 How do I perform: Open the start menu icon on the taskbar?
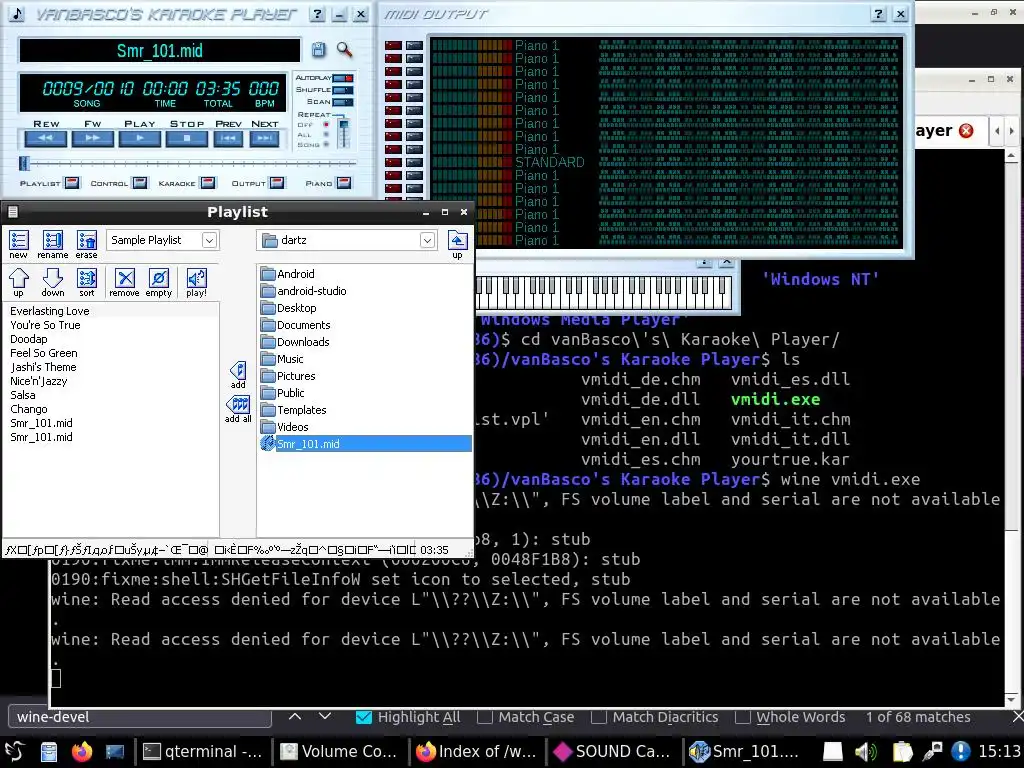(x=14, y=752)
